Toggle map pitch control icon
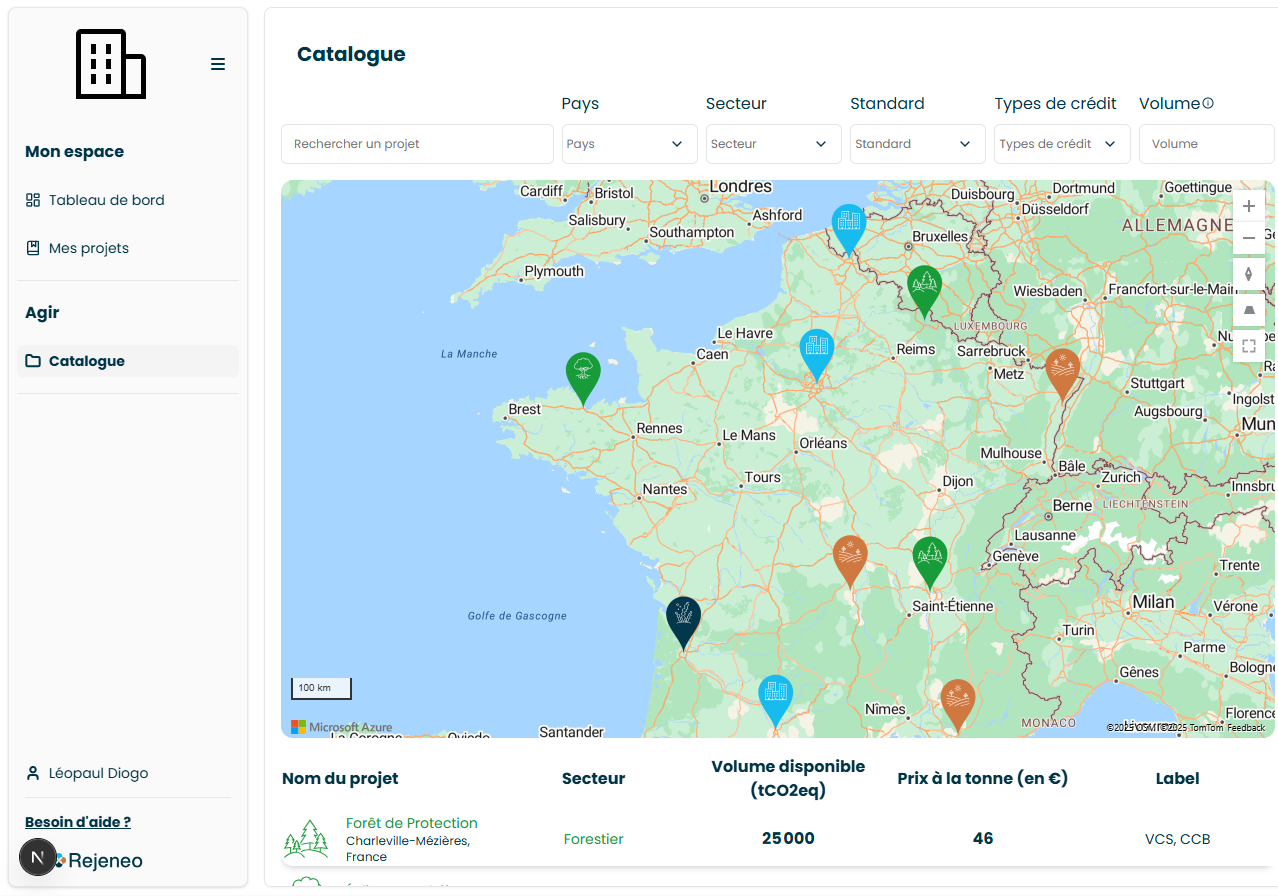The image size is (1278, 896). pyautogui.click(x=1248, y=310)
